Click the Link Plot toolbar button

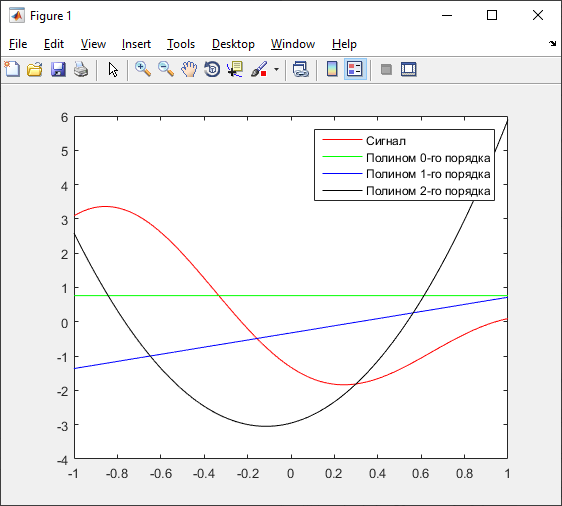(x=301, y=69)
